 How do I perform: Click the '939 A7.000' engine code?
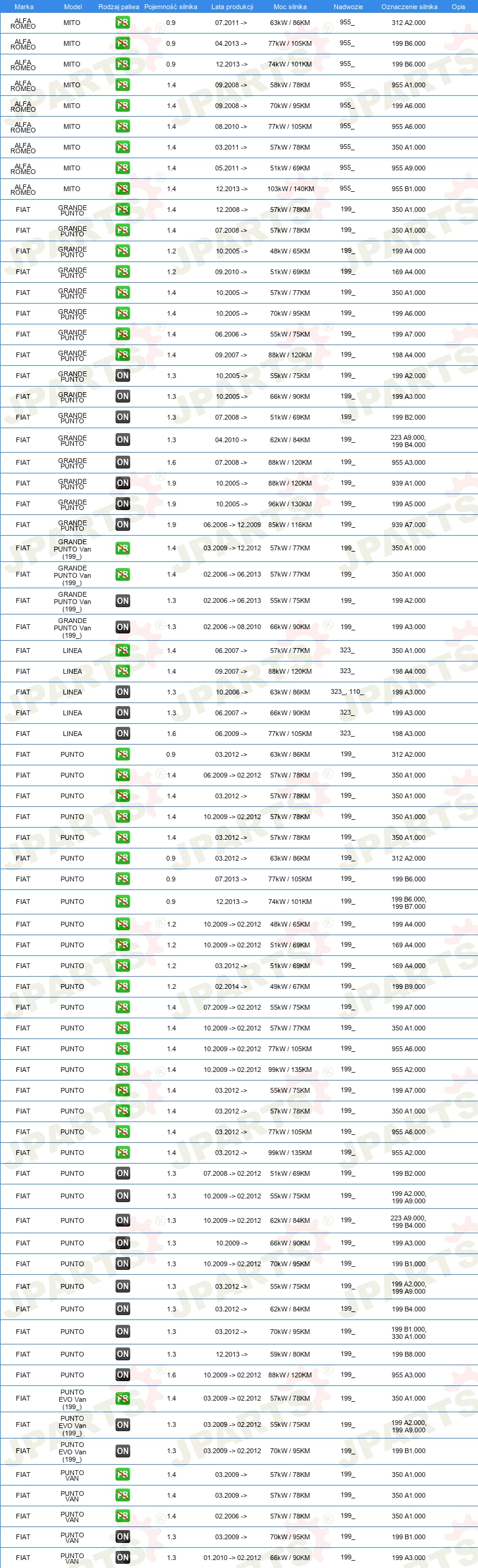[408, 525]
